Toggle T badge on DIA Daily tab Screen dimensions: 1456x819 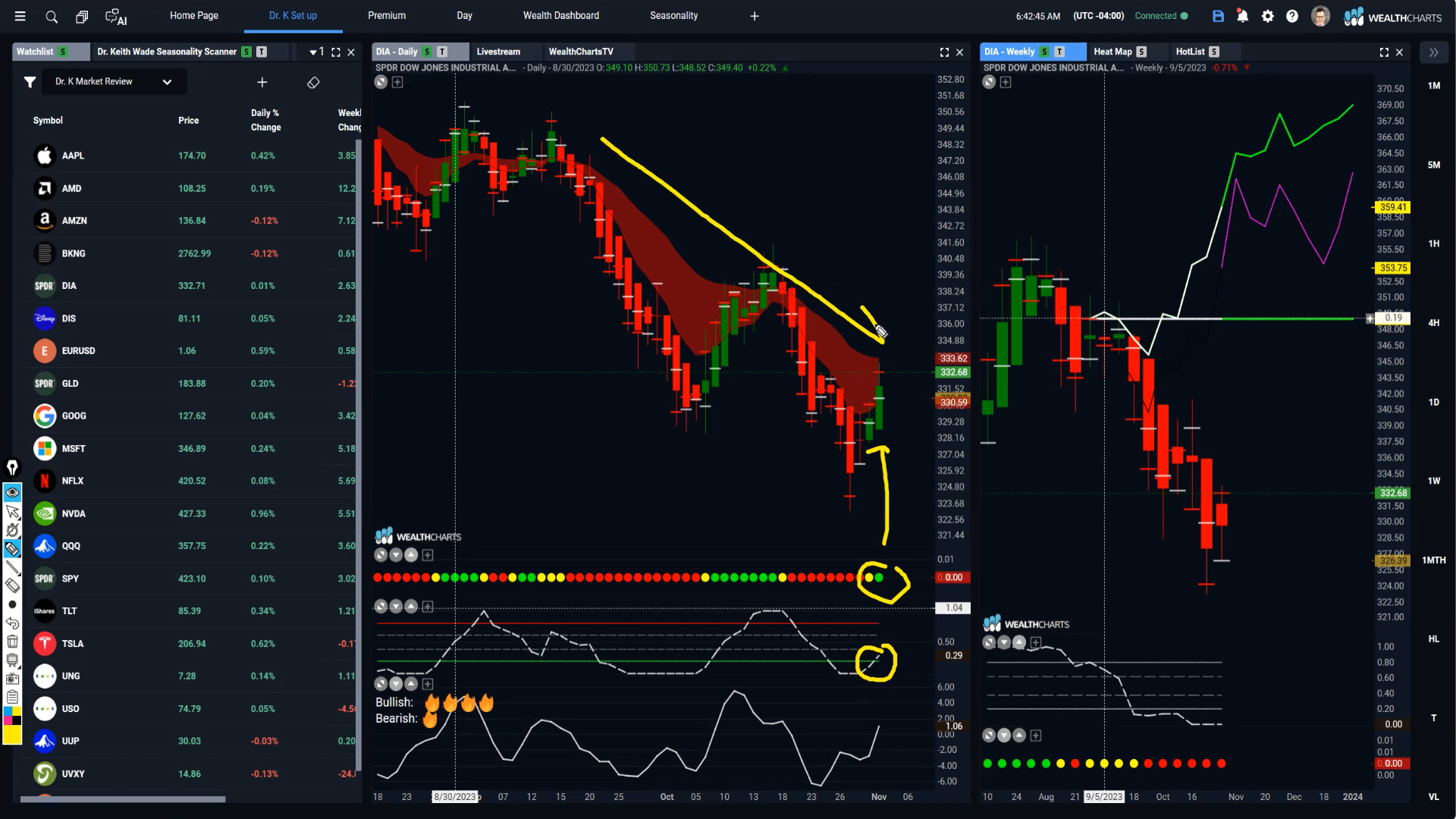[442, 52]
